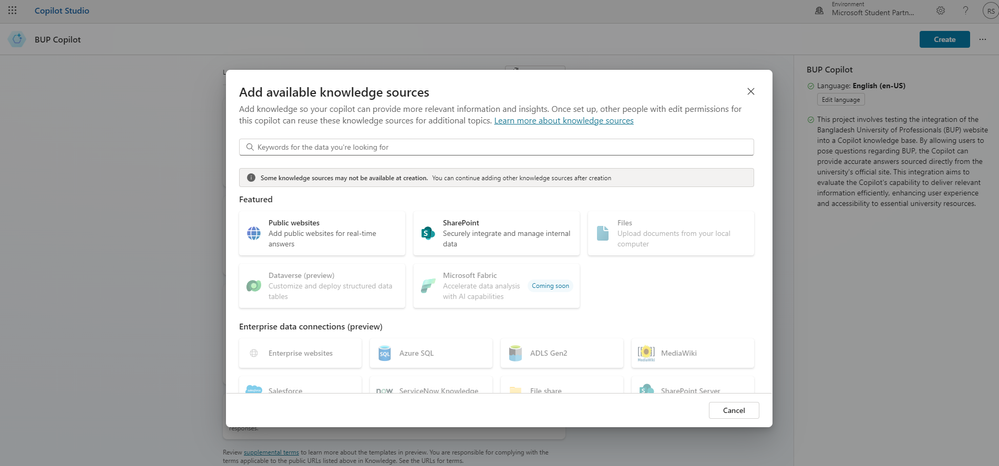
Task: Click the green language checkmark icon
Action: [810, 86]
